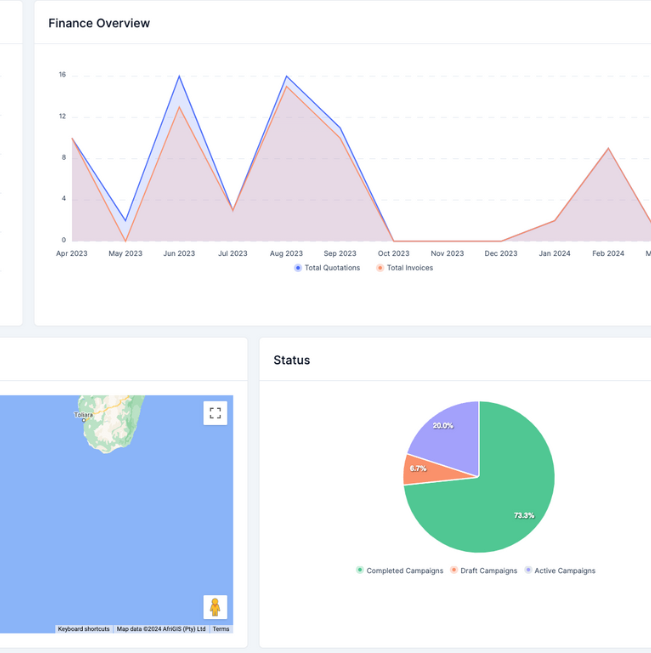This screenshot has width=651, height=653.
Task: Toggle Draft Campaigns in the Status legend
Action: tap(484, 571)
